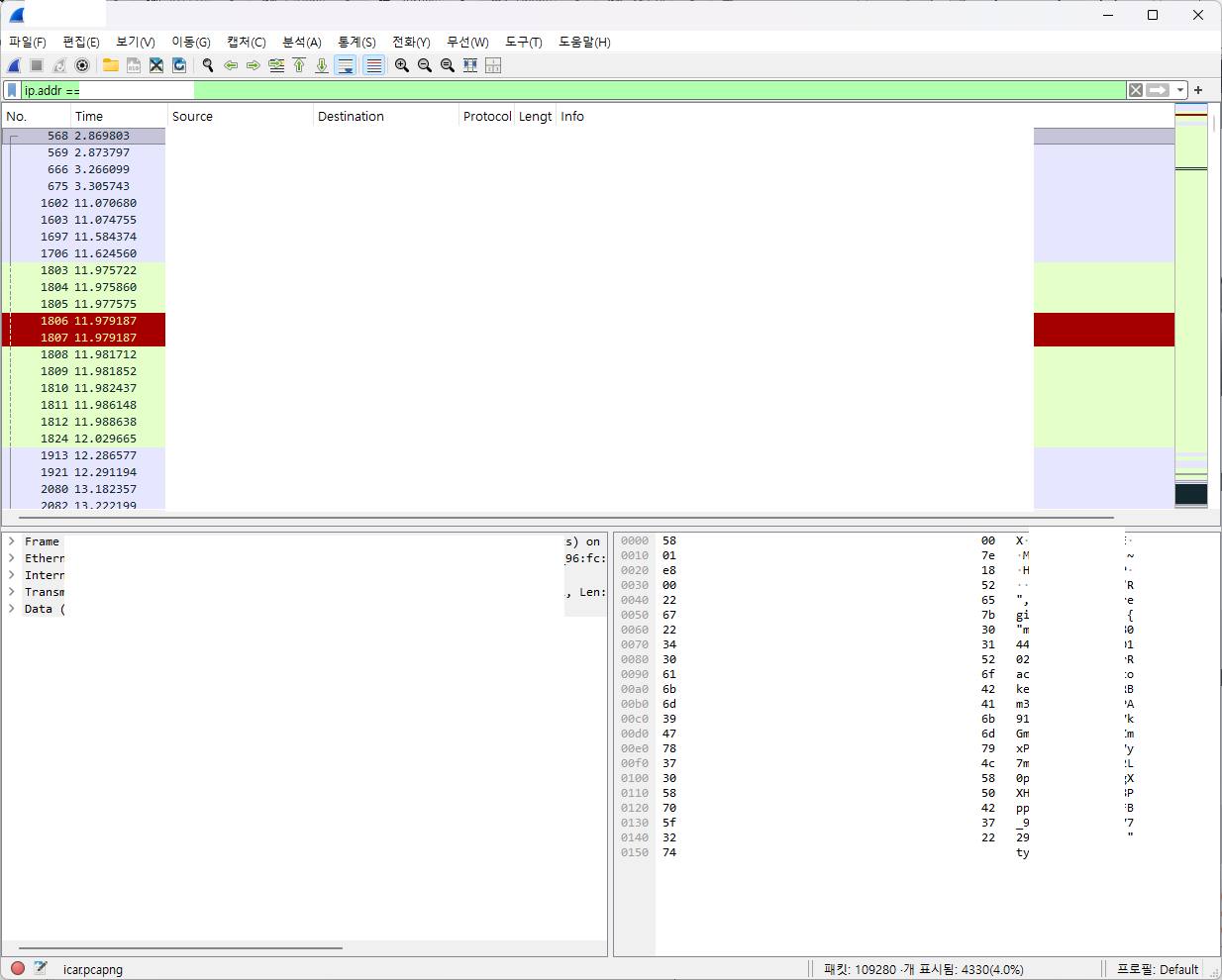Expand the Frame tree node

click(x=12, y=541)
